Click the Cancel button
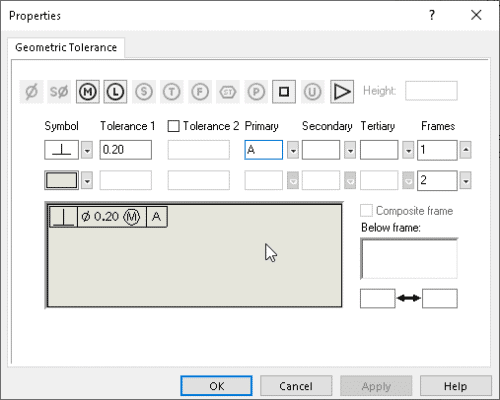Image resolution: width=500 pixels, height=400 pixels. click(x=296, y=386)
